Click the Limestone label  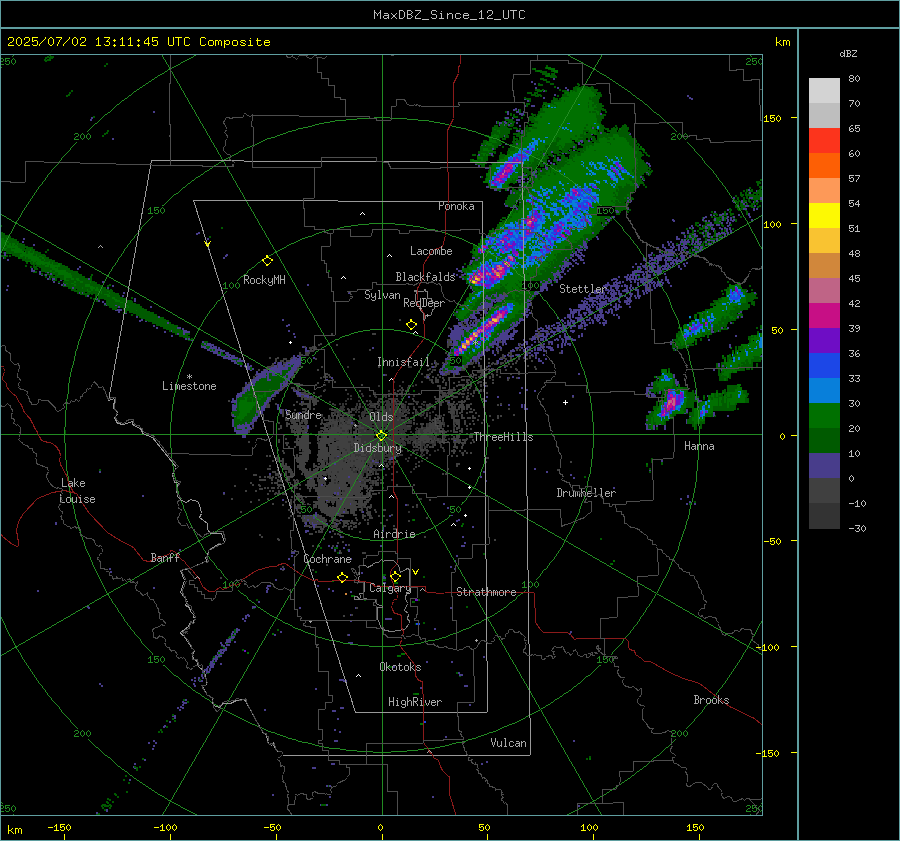pos(189,386)
